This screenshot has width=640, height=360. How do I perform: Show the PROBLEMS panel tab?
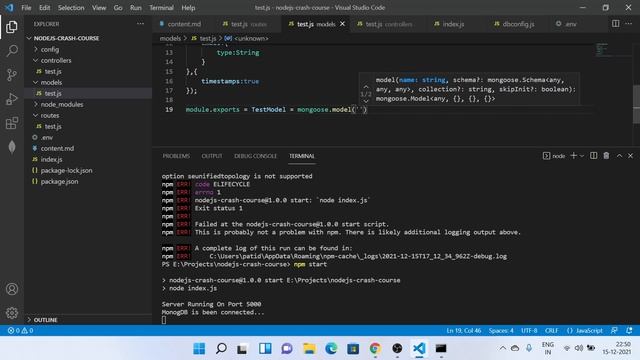(x=176, y=156)
